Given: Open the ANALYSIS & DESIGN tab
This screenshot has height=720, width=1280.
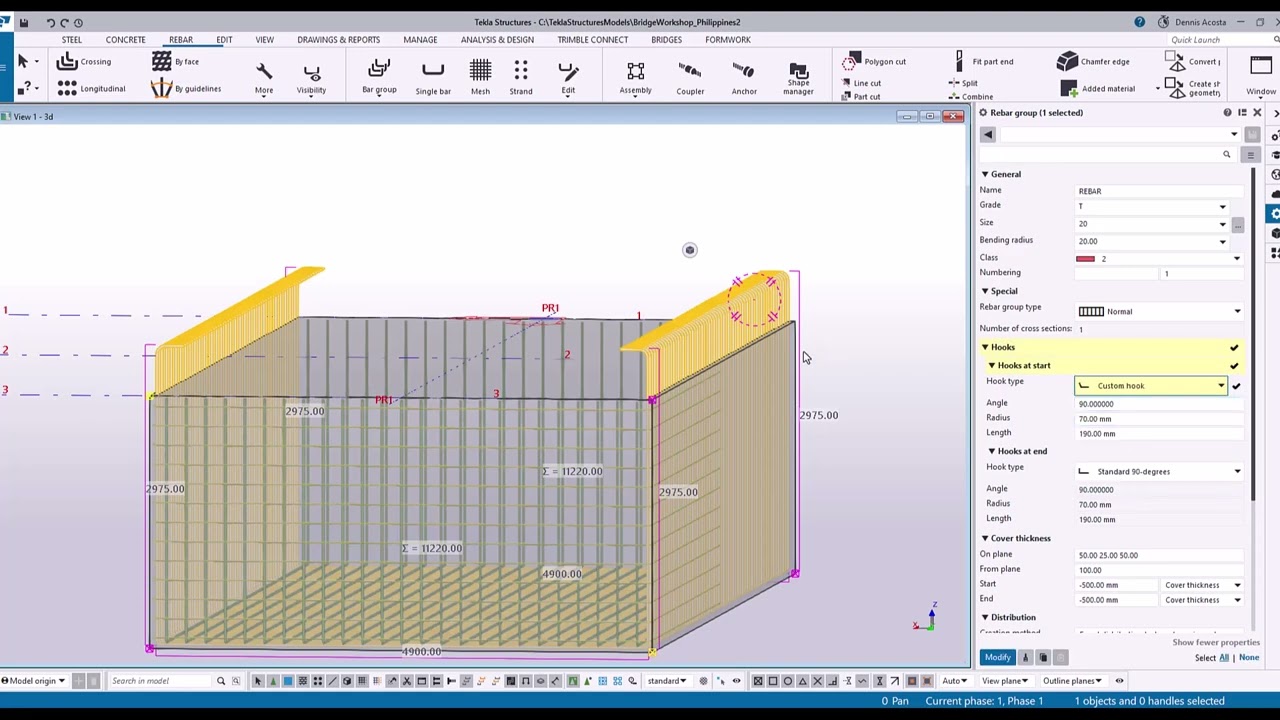Looking at the screenshot, I should click(x=497, y=40).
